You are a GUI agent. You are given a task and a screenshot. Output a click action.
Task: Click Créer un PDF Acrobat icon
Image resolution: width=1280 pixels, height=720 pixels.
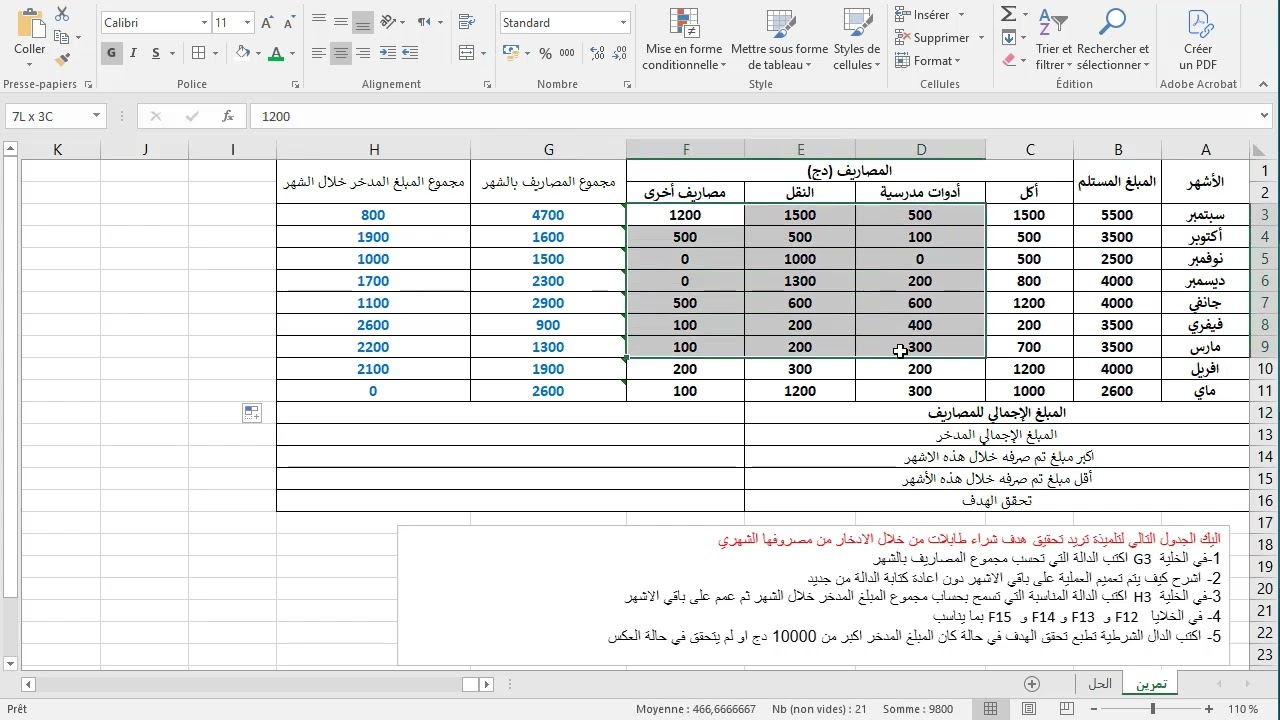[1198, 40]
